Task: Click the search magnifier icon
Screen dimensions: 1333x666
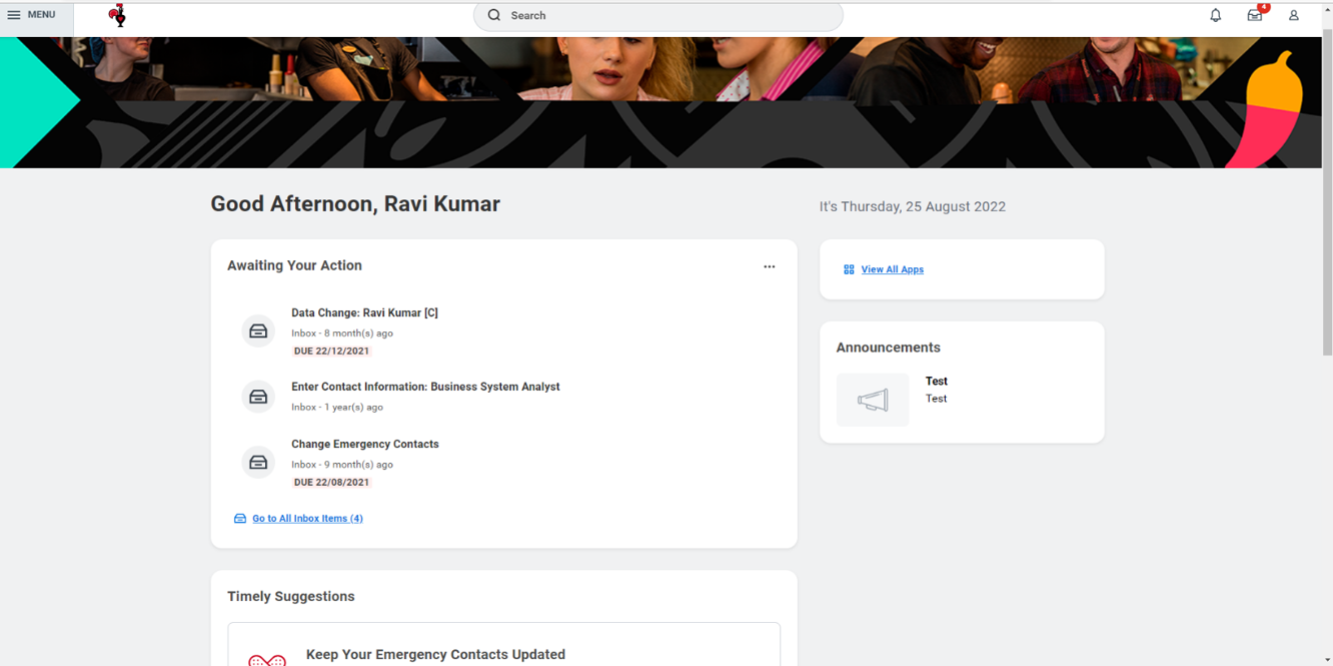Action: pos(494,15)
